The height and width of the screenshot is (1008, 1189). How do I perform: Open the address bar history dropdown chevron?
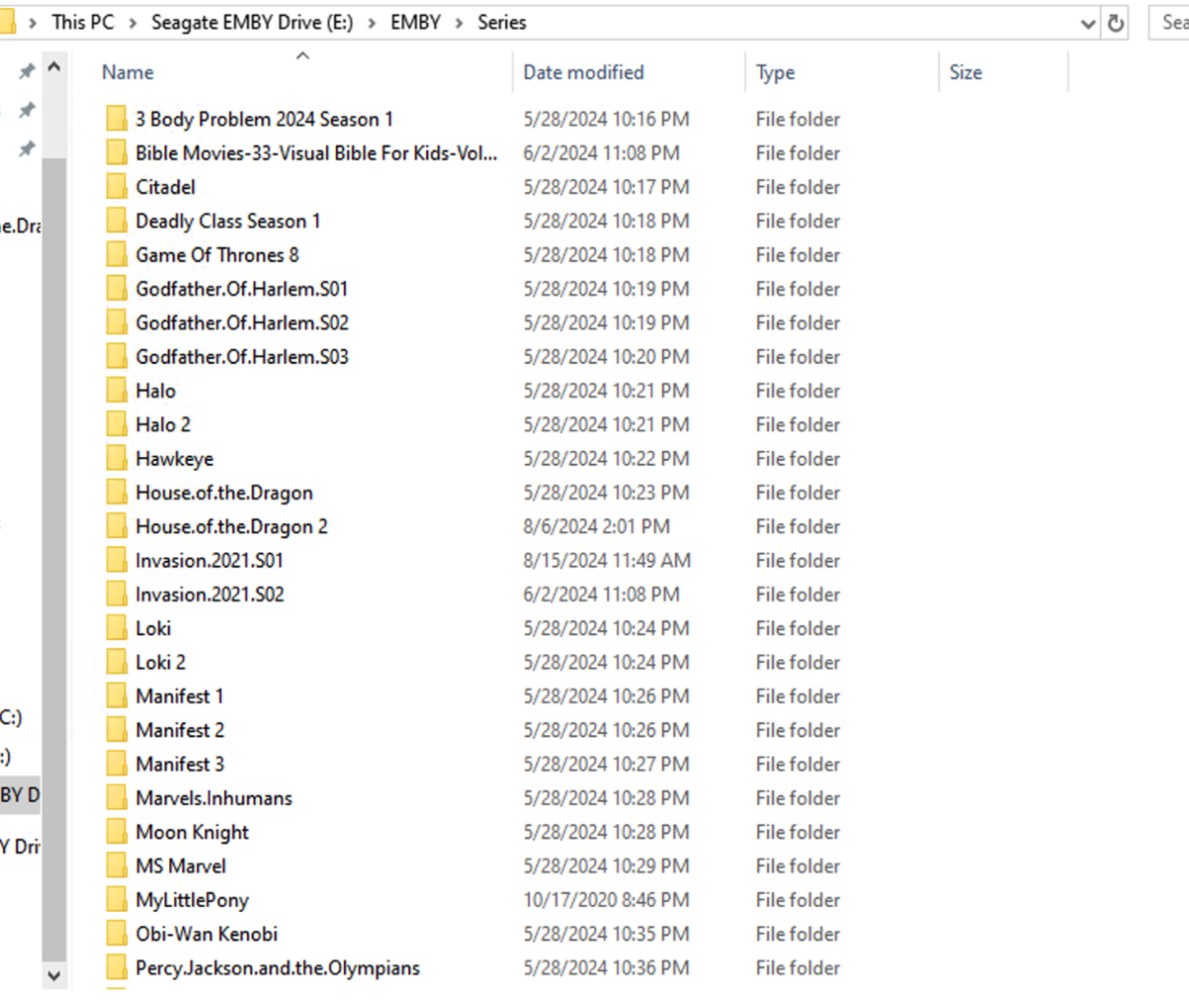click(x=1088, y=22)
